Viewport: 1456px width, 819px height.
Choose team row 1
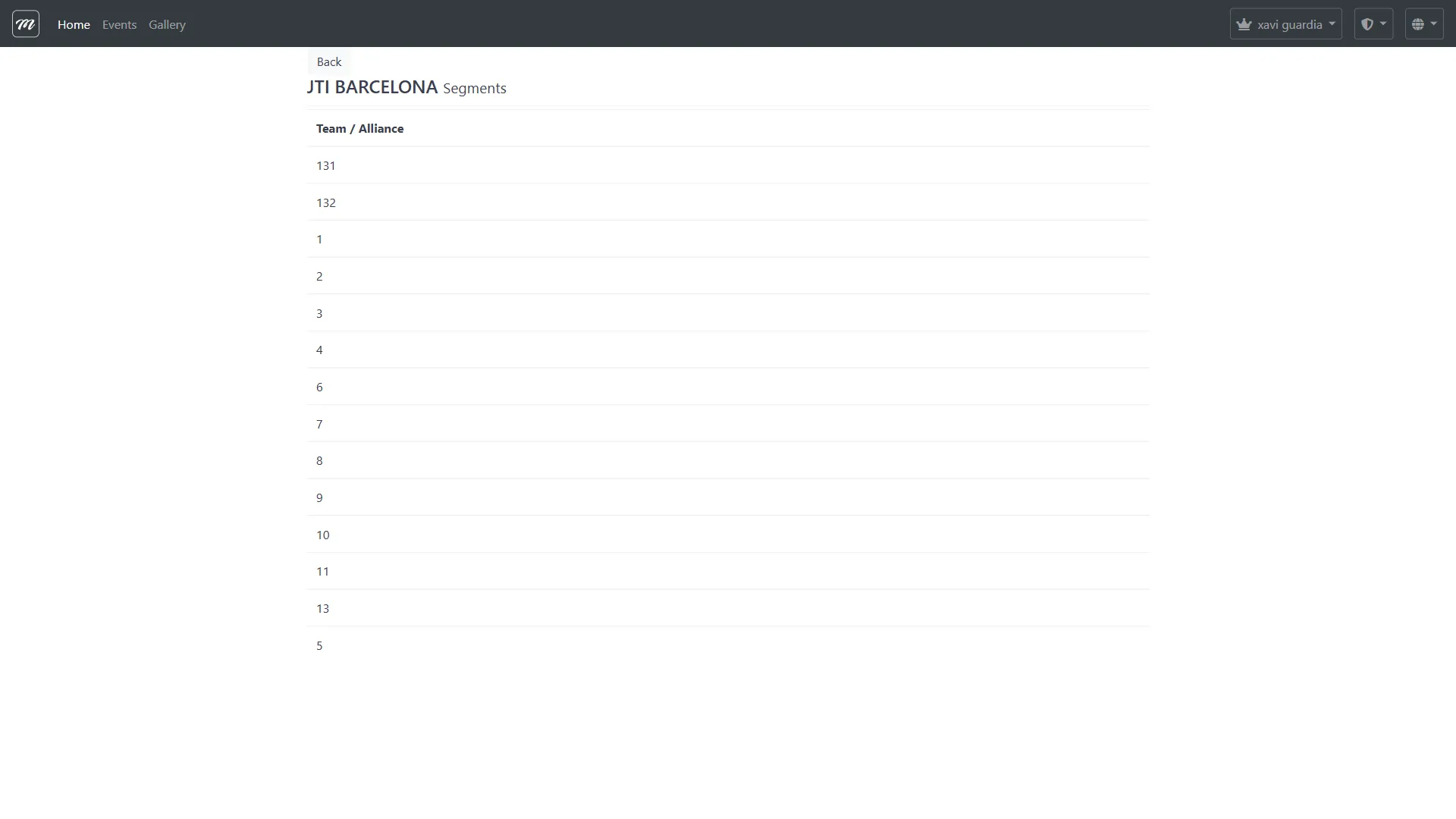coord(319,239)
